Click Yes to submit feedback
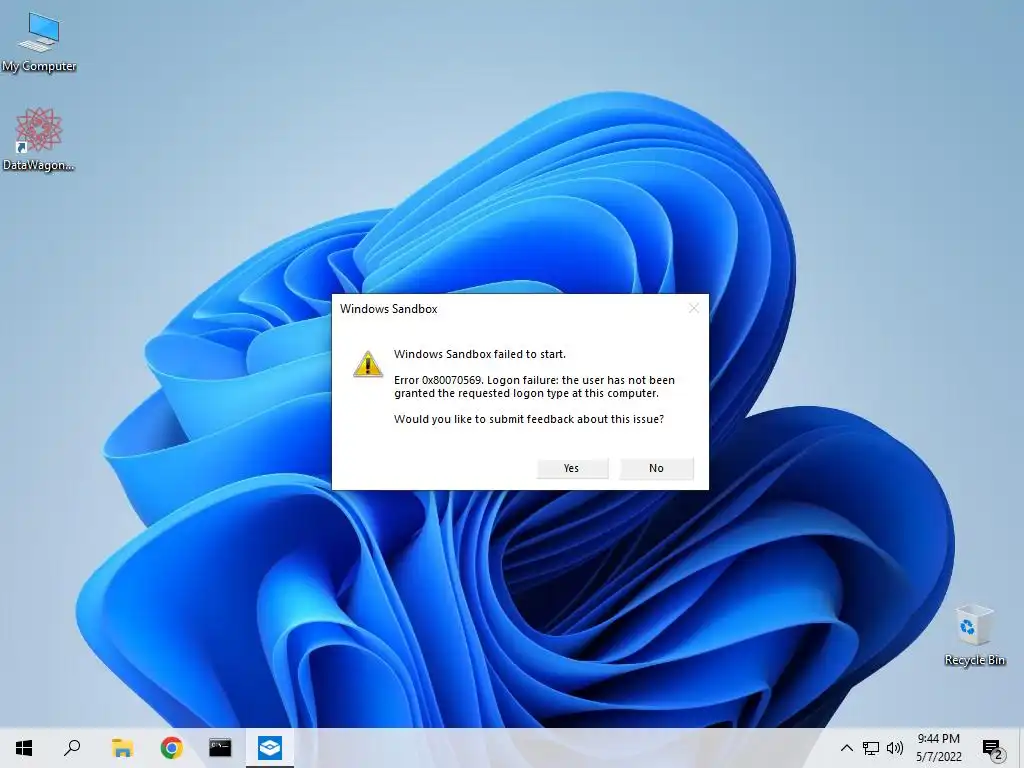This screenshot has height=768, width=1024. pyautogui.click(x=572, y=468)
